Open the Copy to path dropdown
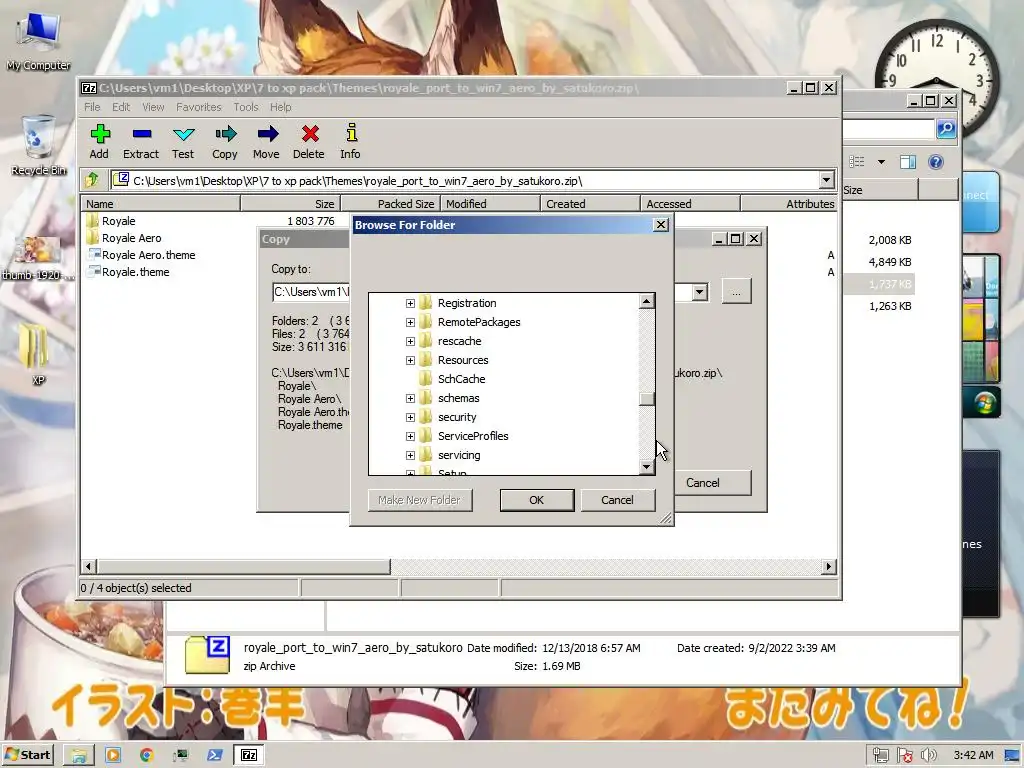 click(699, 291)
